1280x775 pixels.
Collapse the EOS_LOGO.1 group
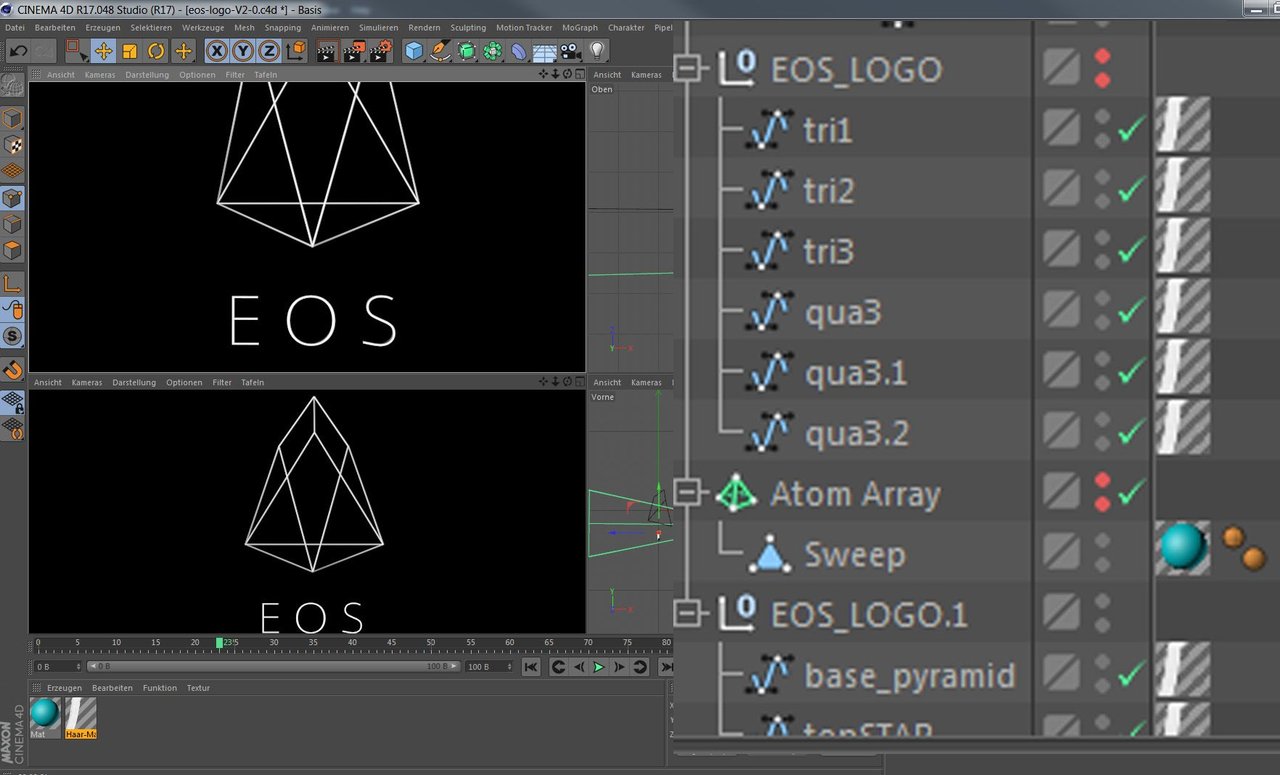click(686, 612)
